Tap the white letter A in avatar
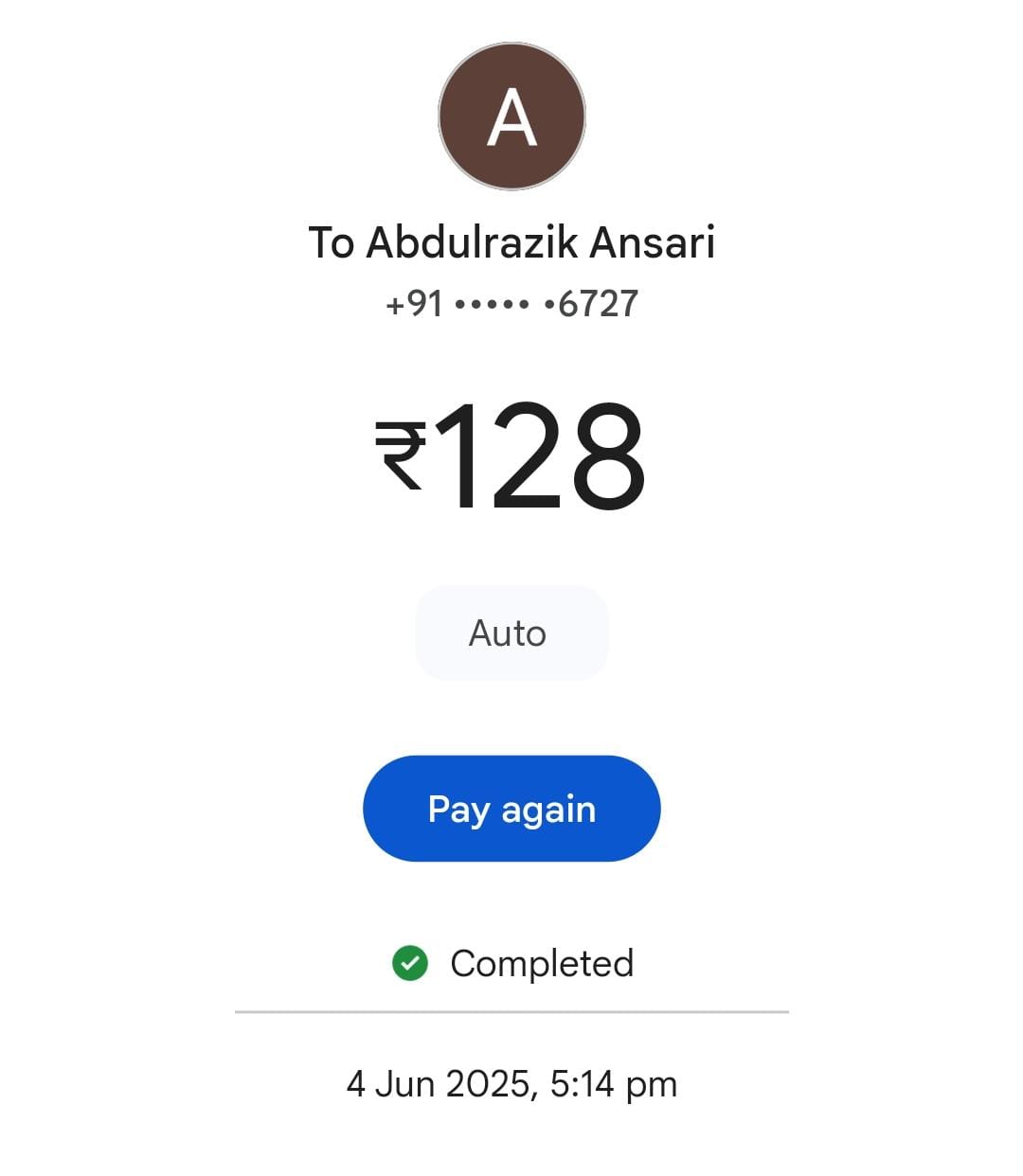Screen dimensions: 1023x1176 pyautogui.click(x=511, y=117)
